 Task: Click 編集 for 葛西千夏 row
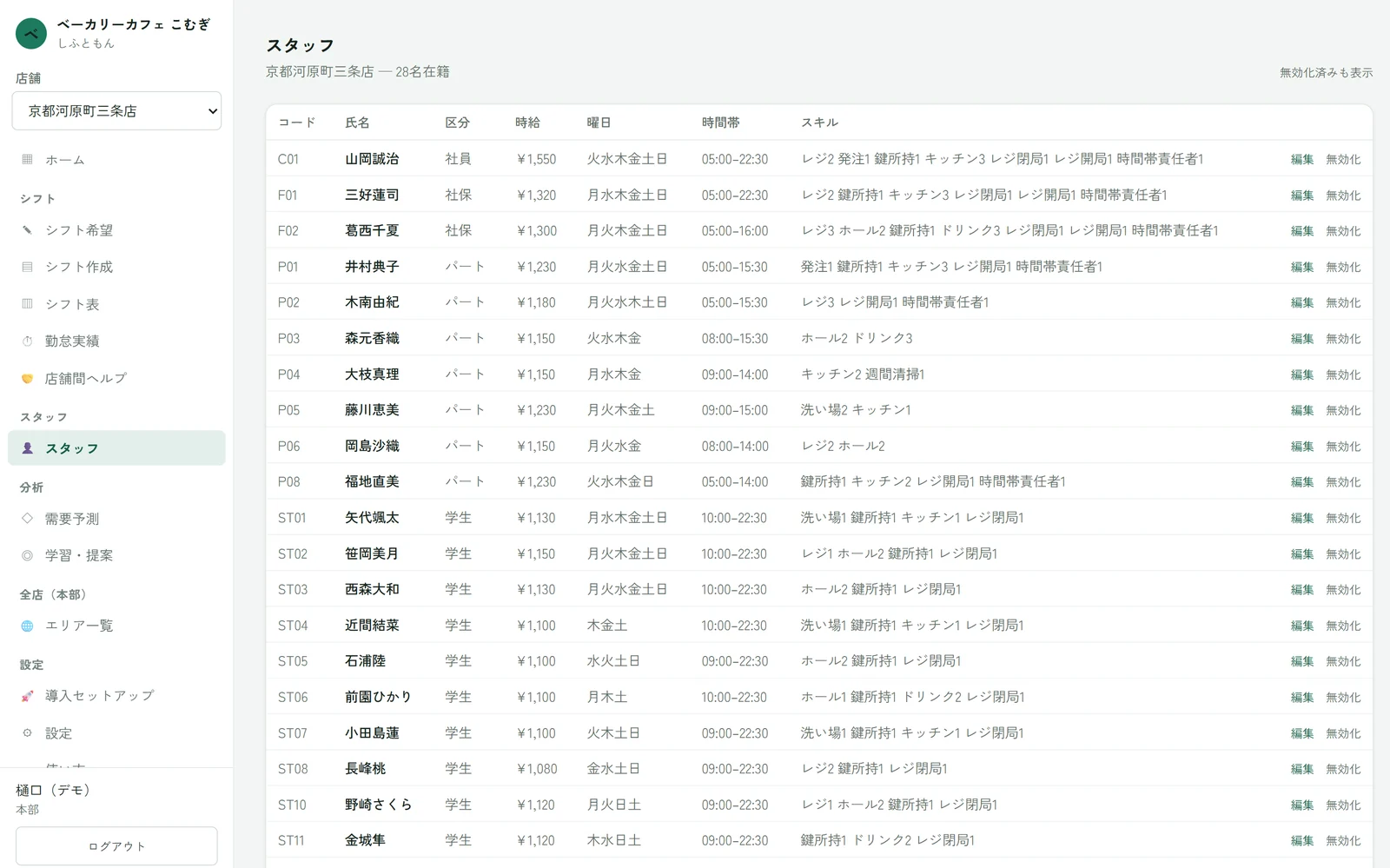click(1301, 231)
